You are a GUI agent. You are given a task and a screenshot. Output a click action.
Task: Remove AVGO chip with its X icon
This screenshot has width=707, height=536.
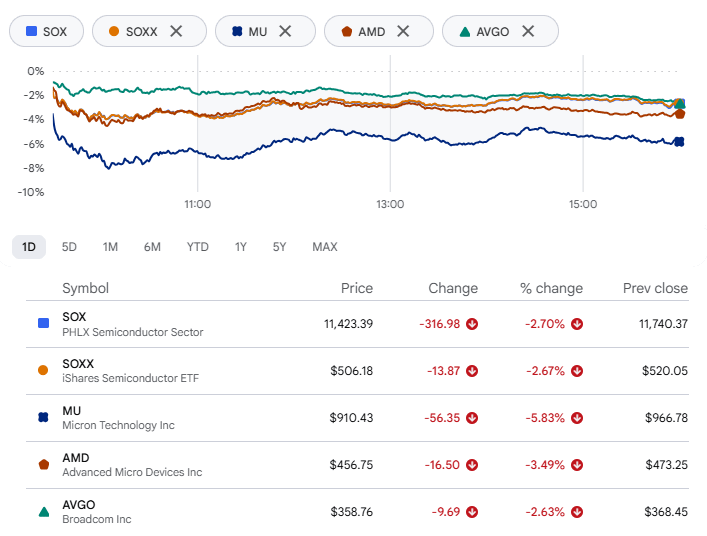(528, 31)
